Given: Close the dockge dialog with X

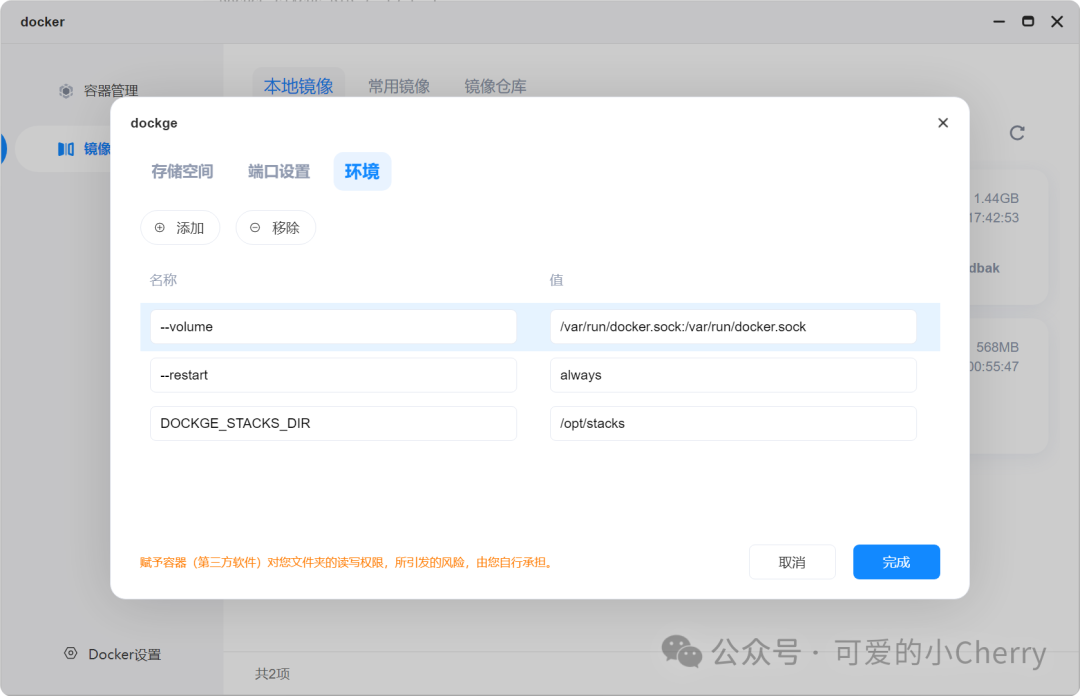Looking at the screenshot, I should 943,123.
